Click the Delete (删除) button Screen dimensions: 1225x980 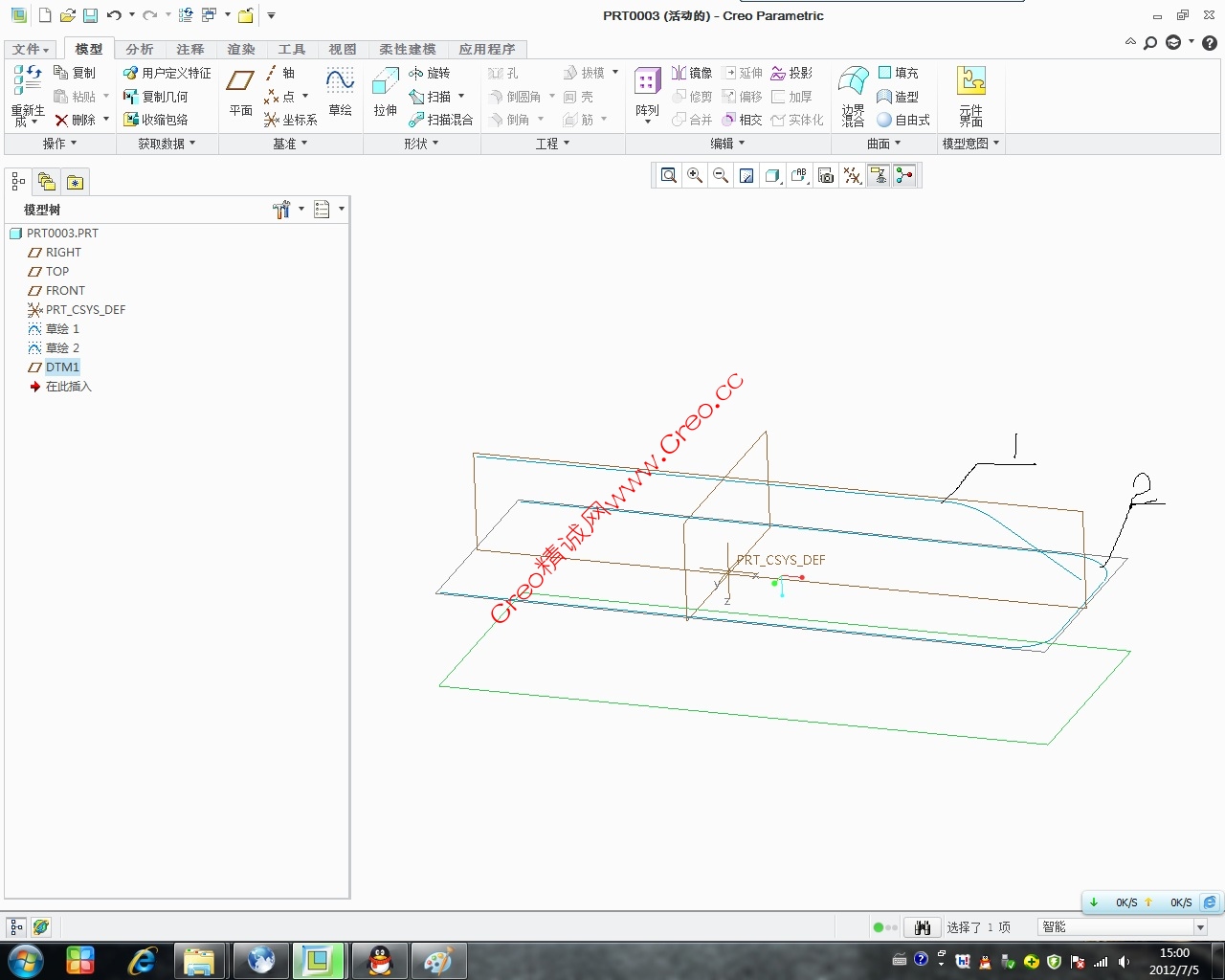[75, 120]
